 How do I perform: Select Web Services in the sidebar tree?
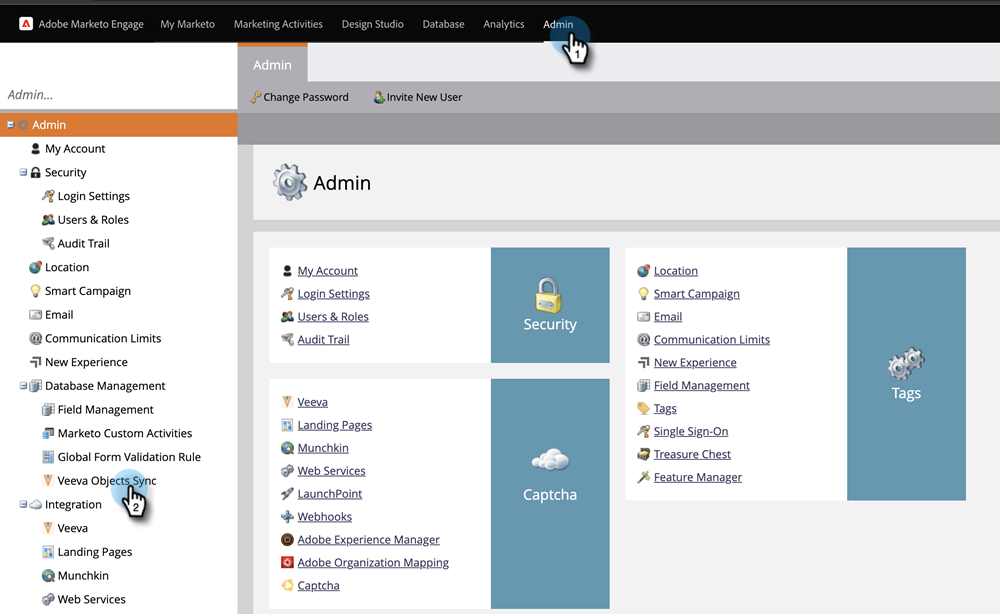pyautogui.click(x=92, y=599)
